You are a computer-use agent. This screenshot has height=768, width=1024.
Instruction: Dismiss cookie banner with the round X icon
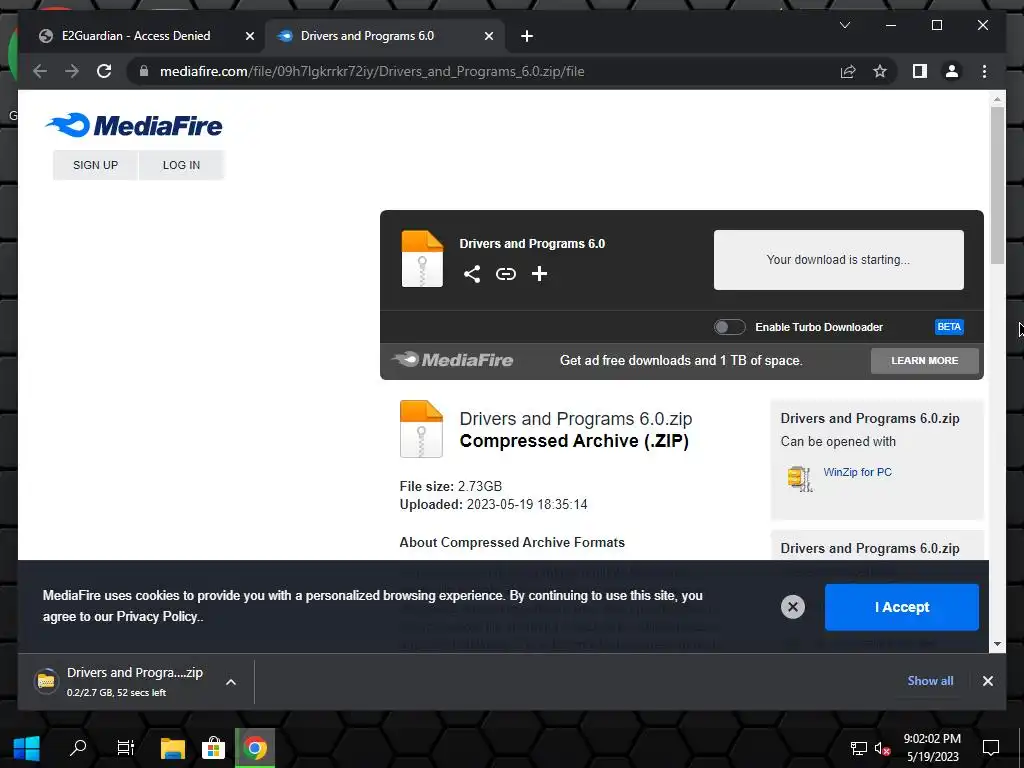(793, 607)
